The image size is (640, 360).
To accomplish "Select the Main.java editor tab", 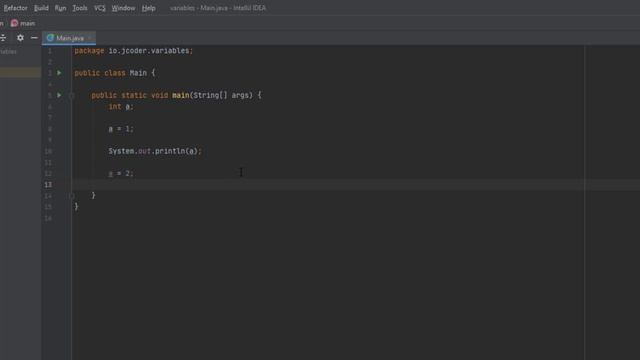I will click(x=69, y=38).
